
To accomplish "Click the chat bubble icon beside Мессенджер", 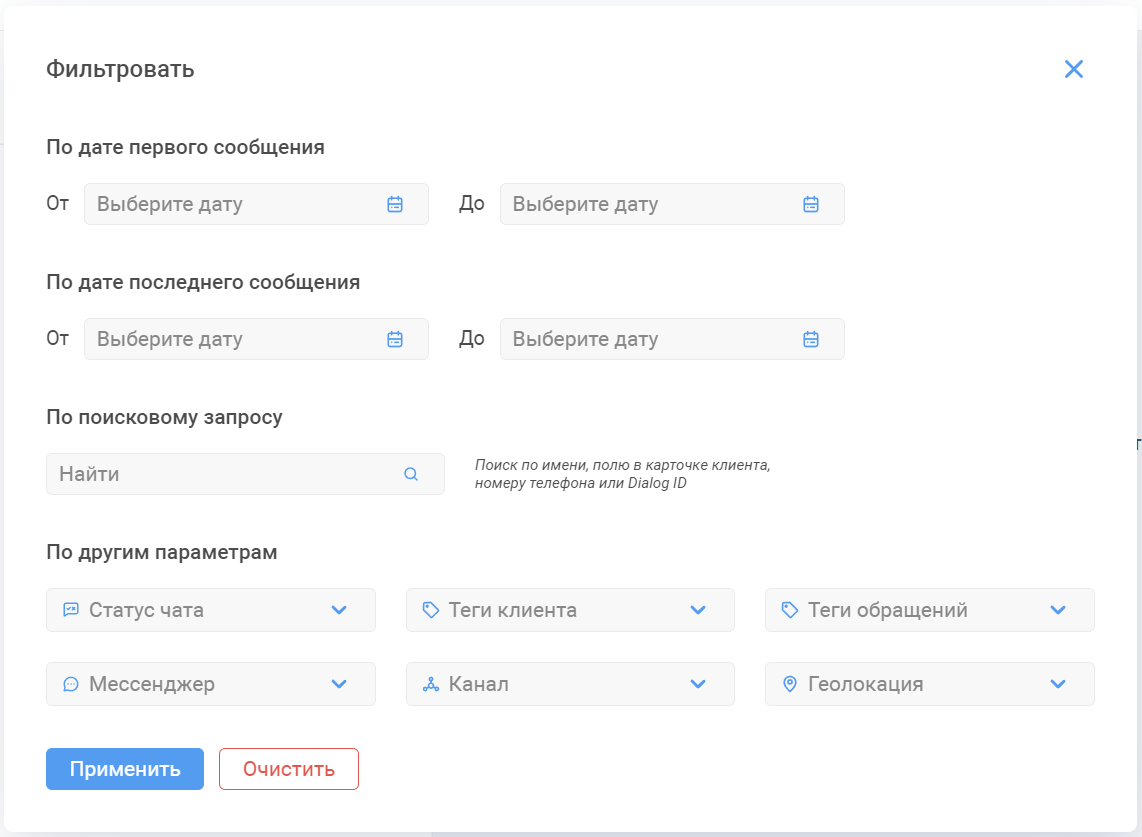I will [71, 683].
